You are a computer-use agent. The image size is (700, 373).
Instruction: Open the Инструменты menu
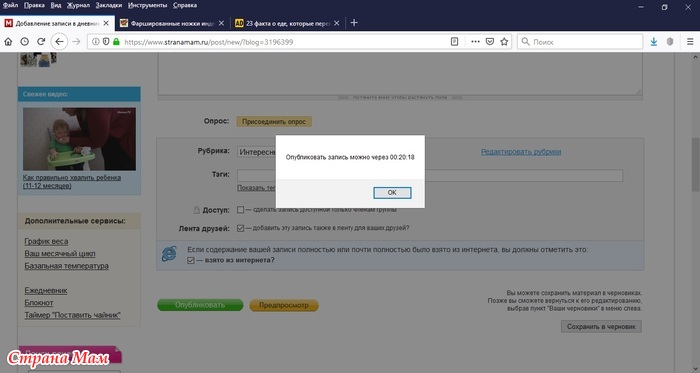click(x=147, y=5)
